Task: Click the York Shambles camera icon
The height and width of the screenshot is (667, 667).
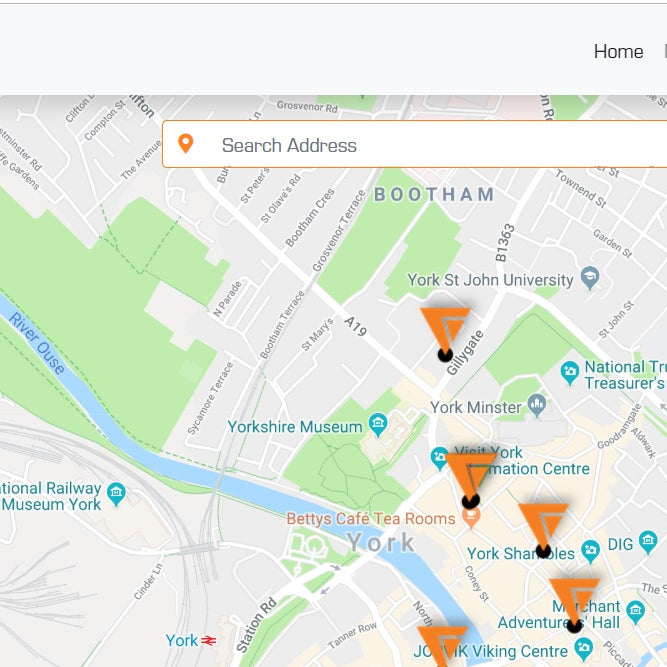Action: (590, 551)
